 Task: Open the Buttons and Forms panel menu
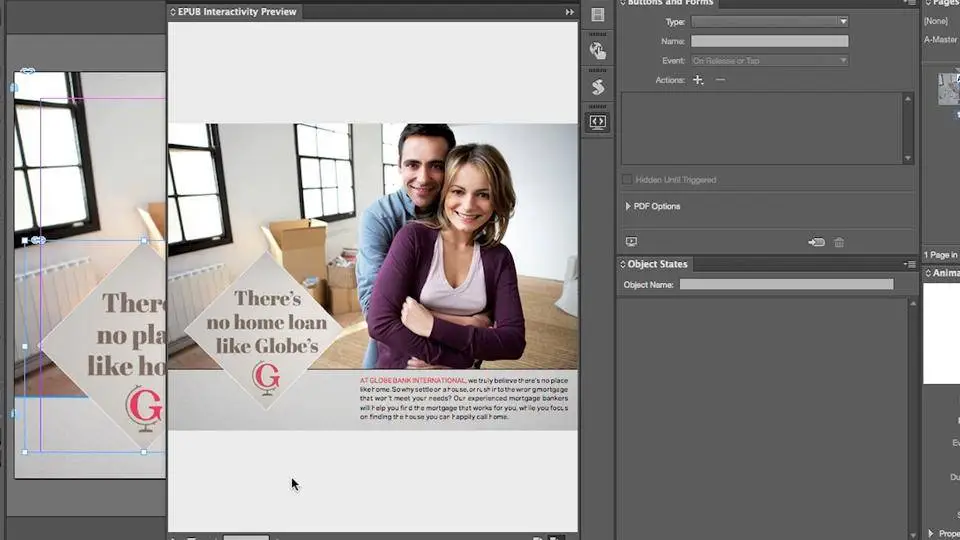[910, 3]
